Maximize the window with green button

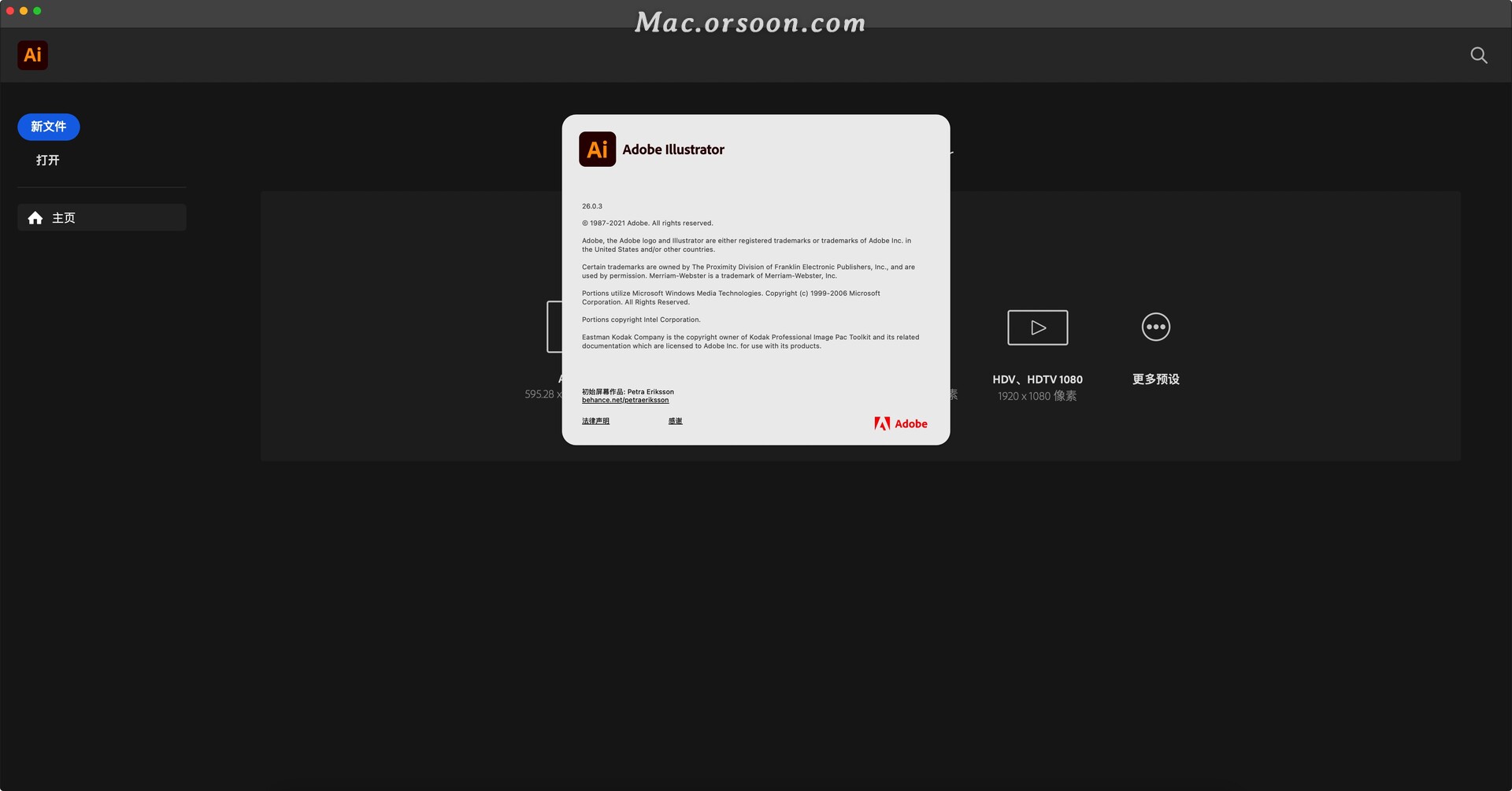[37, 11]
